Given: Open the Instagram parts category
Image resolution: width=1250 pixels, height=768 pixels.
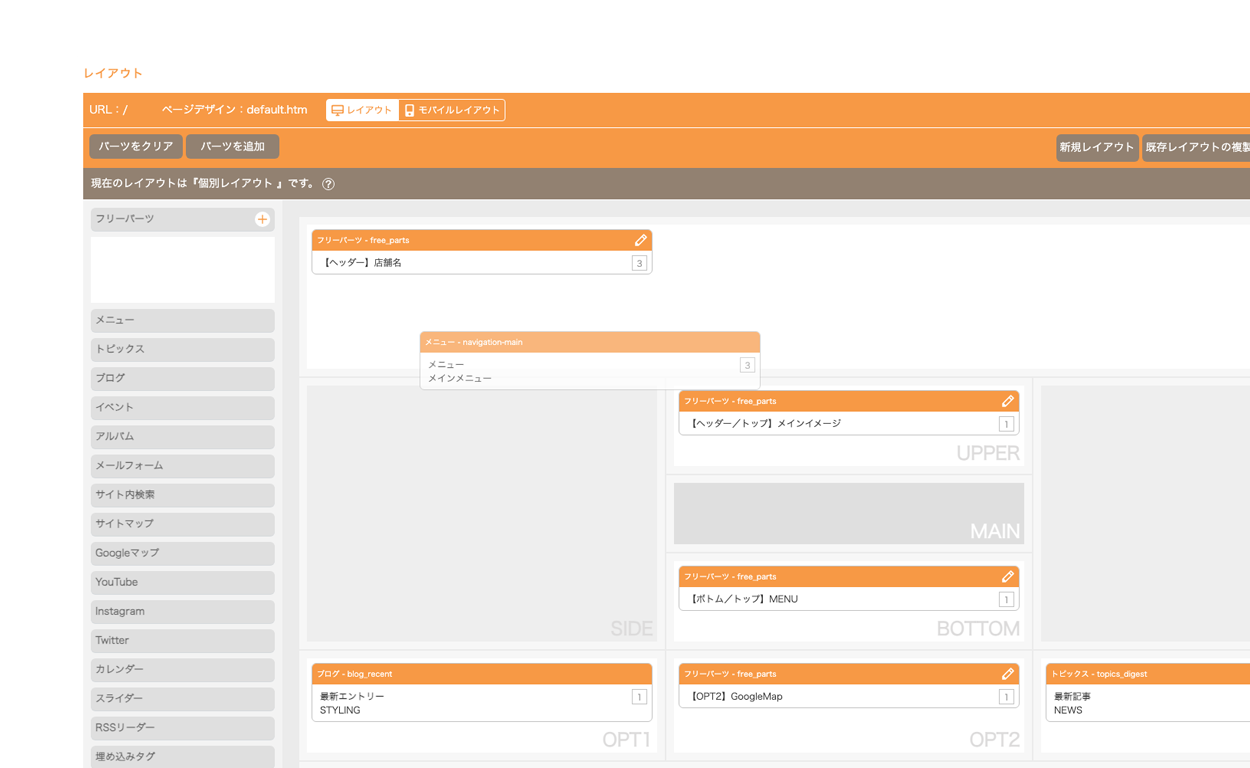Looking at the screenshot, I should pyautogui.click(x=182, y=611).
